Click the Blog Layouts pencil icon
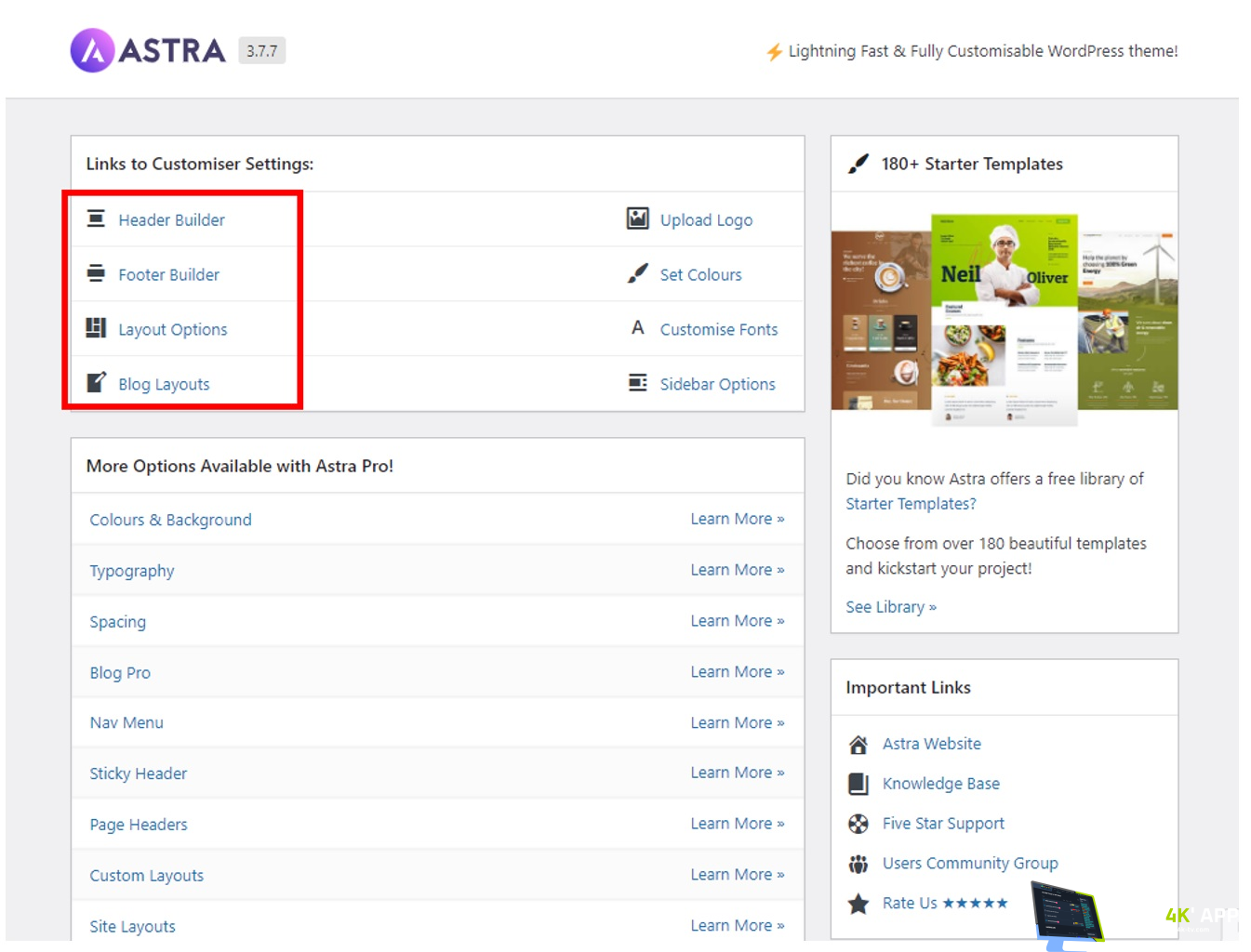This screenshot has height=952, width=1251. (x=96, y=383)
